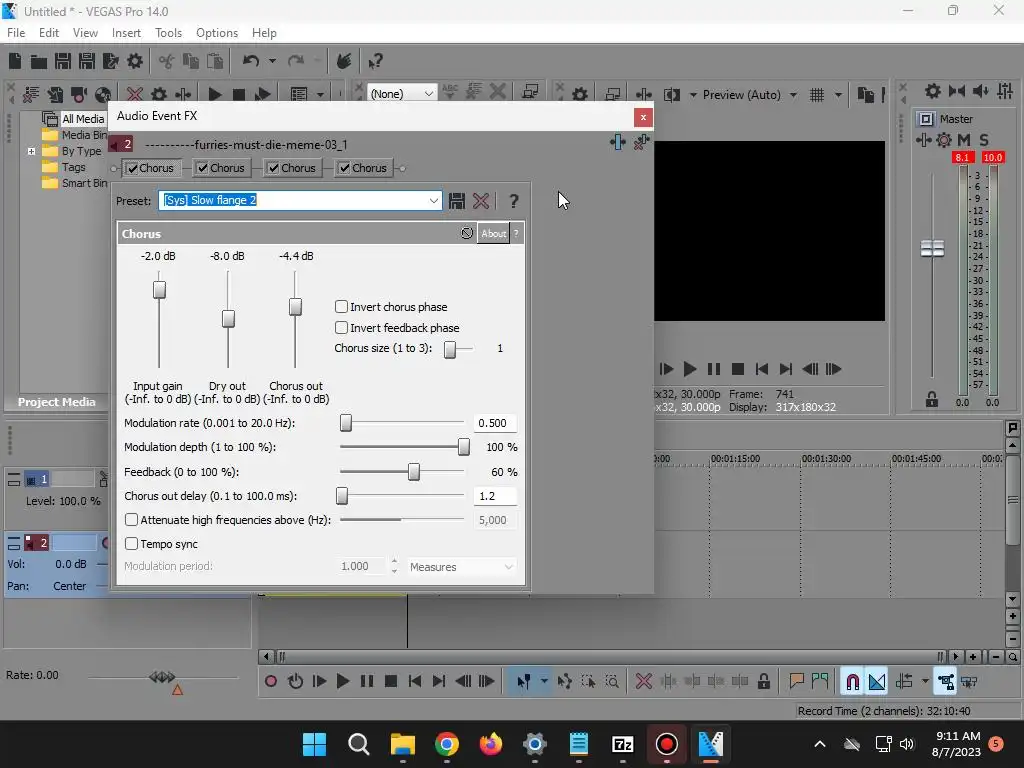Toggle Enable Snapping magnet icon
Viewport: 1024px width, 768px height.
pyautogui.click(x=852, y=682)
